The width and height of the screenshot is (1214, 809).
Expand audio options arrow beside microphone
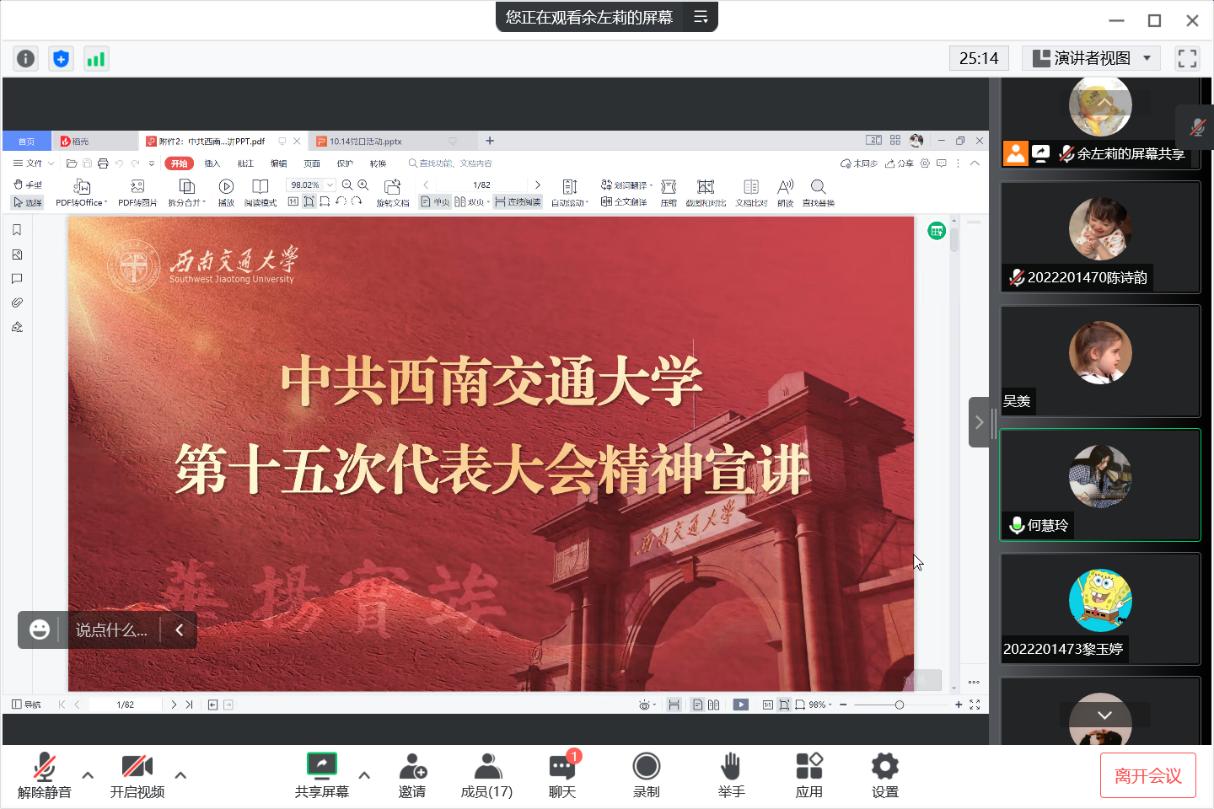(x=88, y=775)
